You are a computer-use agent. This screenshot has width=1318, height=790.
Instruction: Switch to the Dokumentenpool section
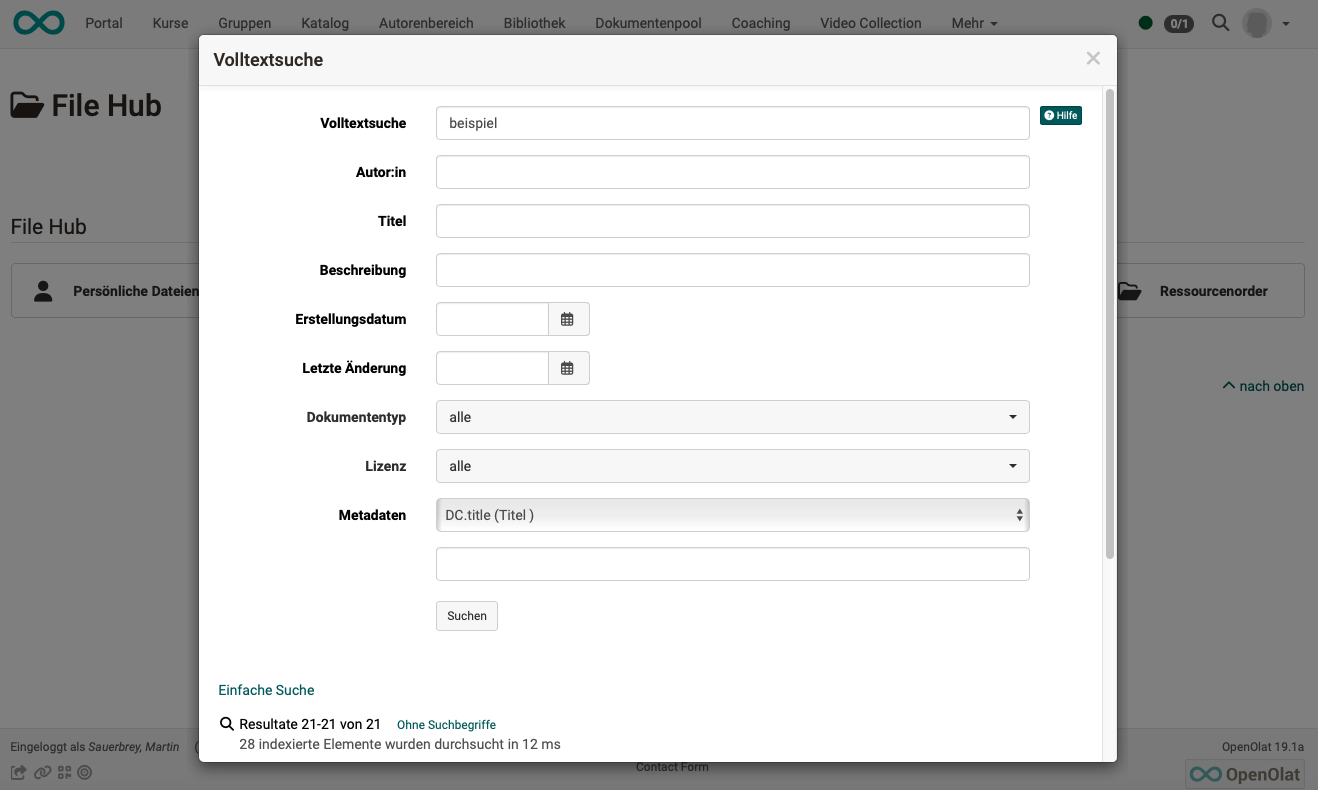click(x=648, y=22)
